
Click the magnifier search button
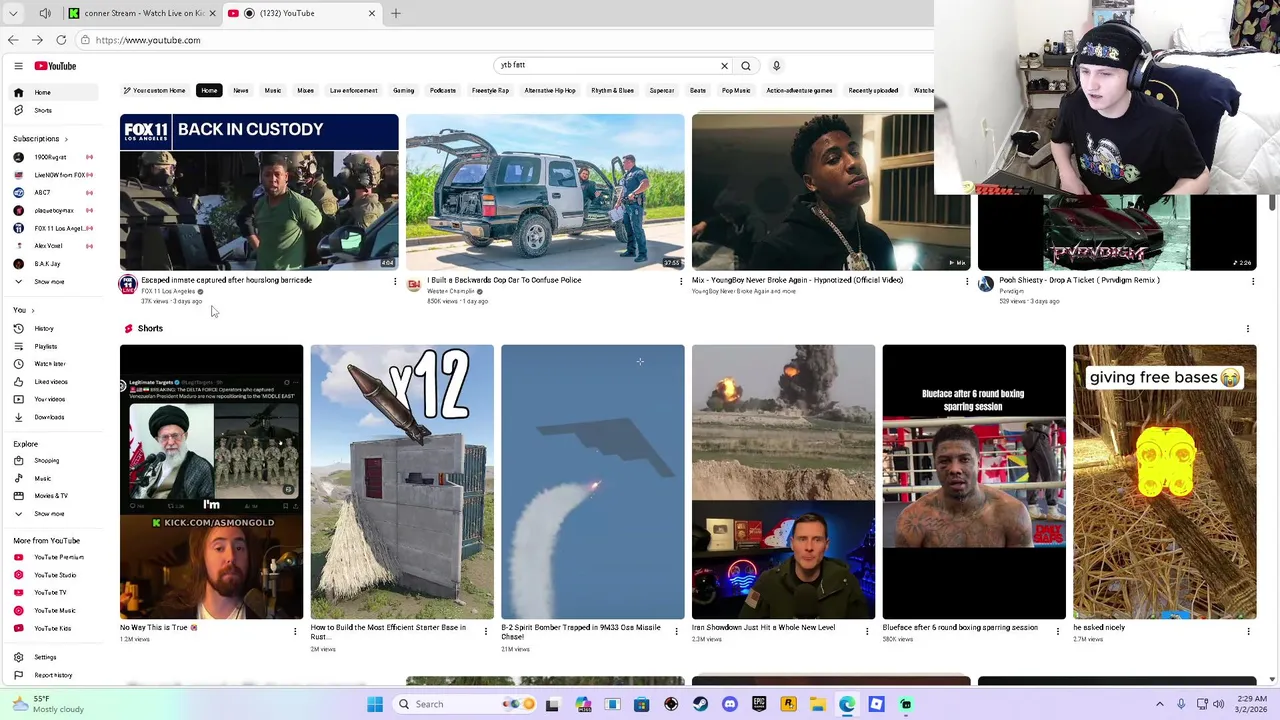point(746,66)
